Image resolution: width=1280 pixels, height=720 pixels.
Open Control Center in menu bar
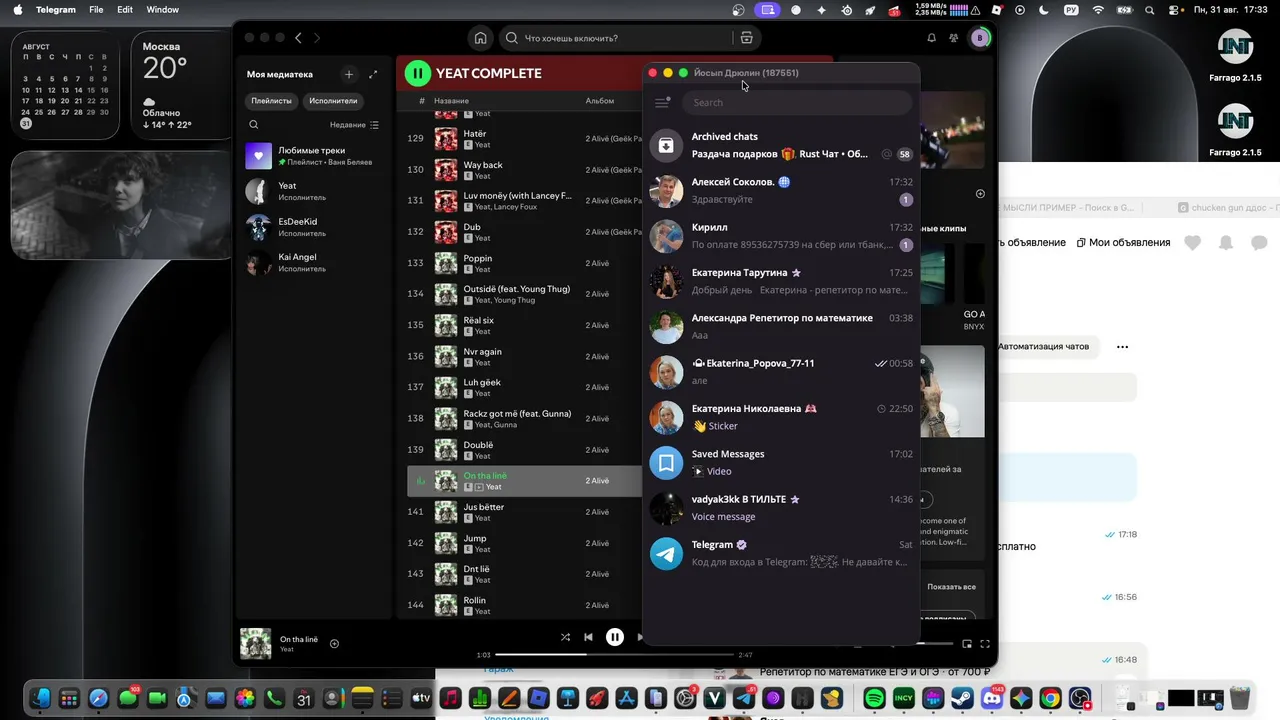coord(1175,10)
